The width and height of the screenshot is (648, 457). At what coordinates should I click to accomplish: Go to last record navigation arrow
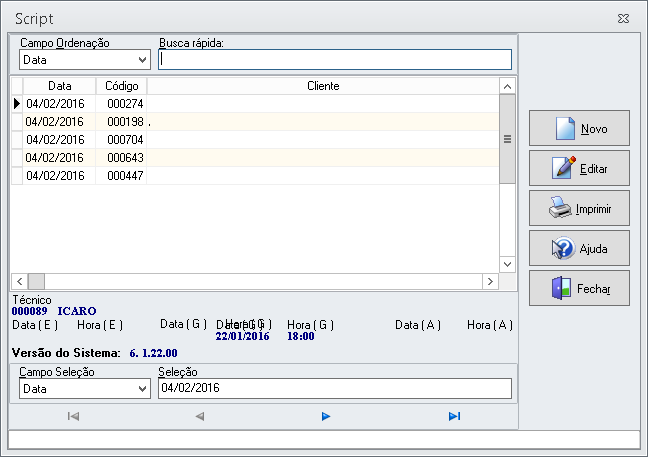pyautogui.click(x=455, y=416)
